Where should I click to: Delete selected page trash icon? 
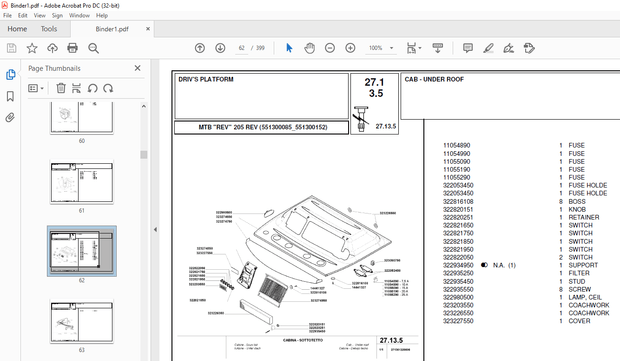tap(61, 88)
